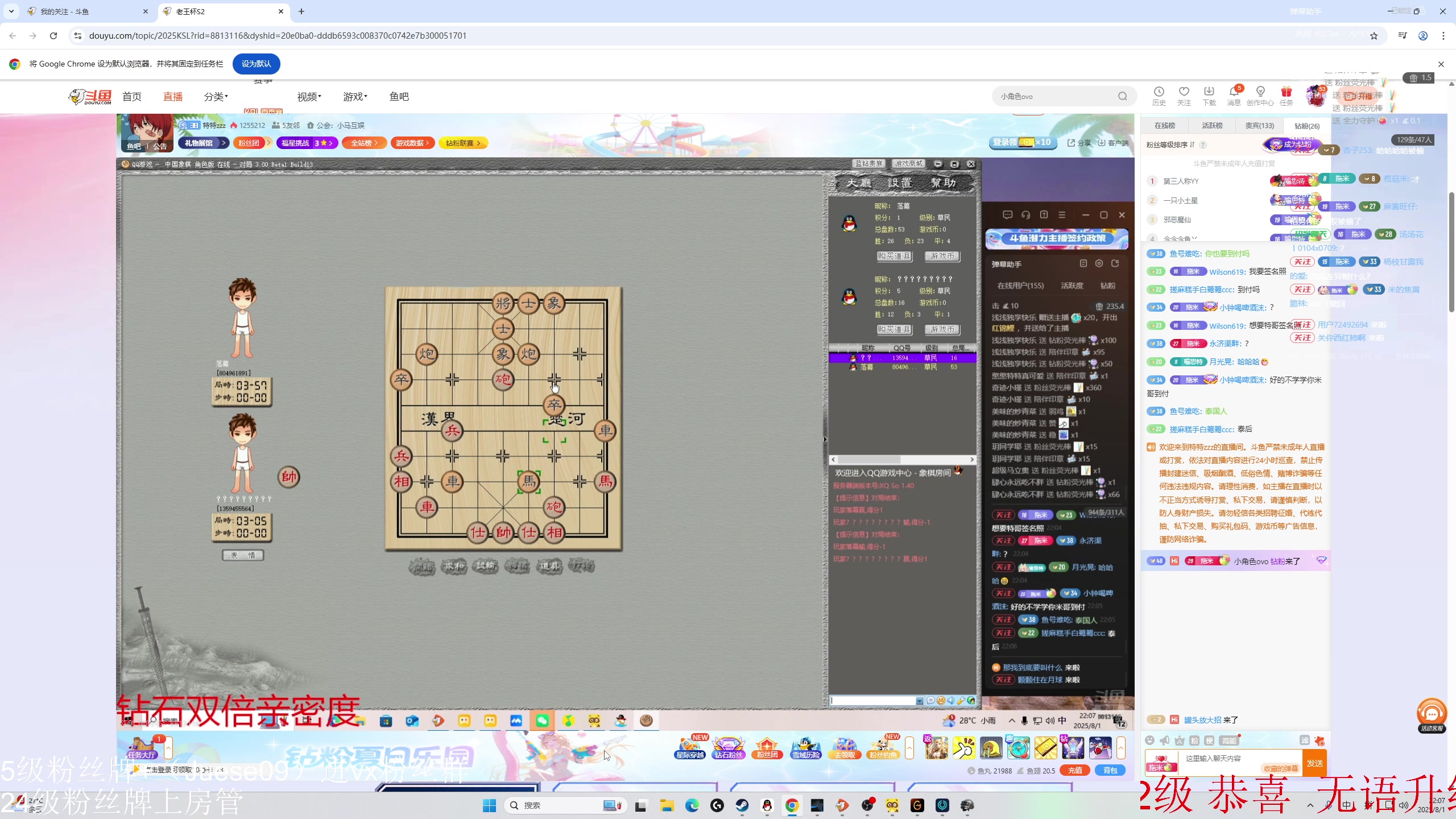Click the megaphone icon in chat toolbar
The height and width of the screenshot is (819, 1456).
click(1164, 740)
